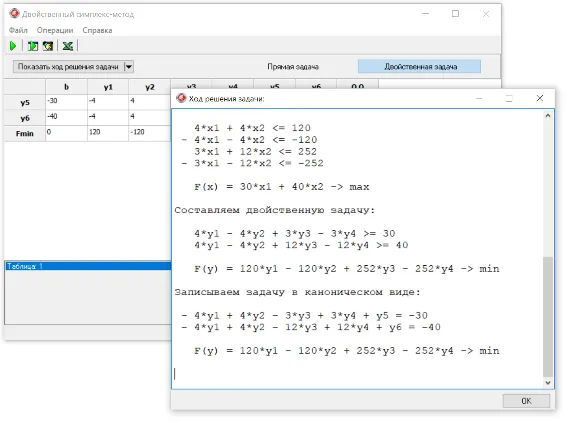Open the Файл menu
Image resolution: width=576 pixels, height=423 pixels.
tap(18, 30)
